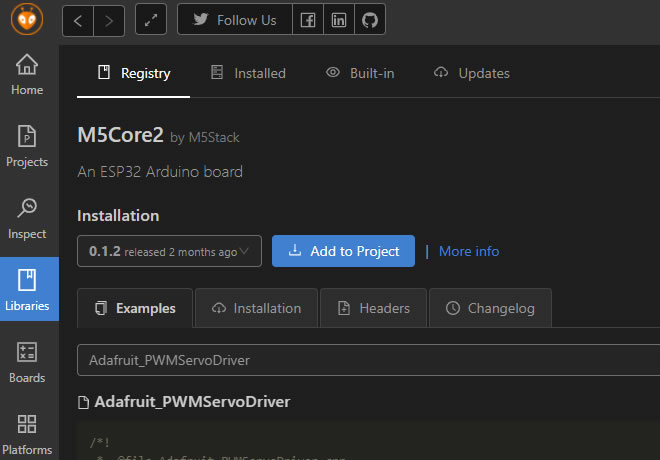660x460 pixels.
Task: Follow the More info link
Action: pos(468,251)
